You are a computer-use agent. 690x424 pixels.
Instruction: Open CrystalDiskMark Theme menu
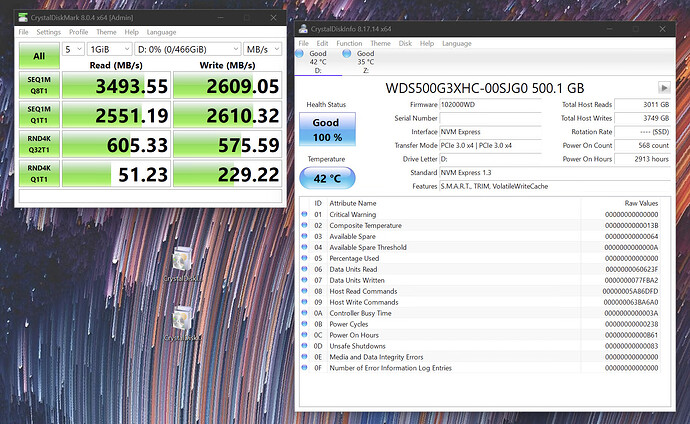click(x=106, y=32)
